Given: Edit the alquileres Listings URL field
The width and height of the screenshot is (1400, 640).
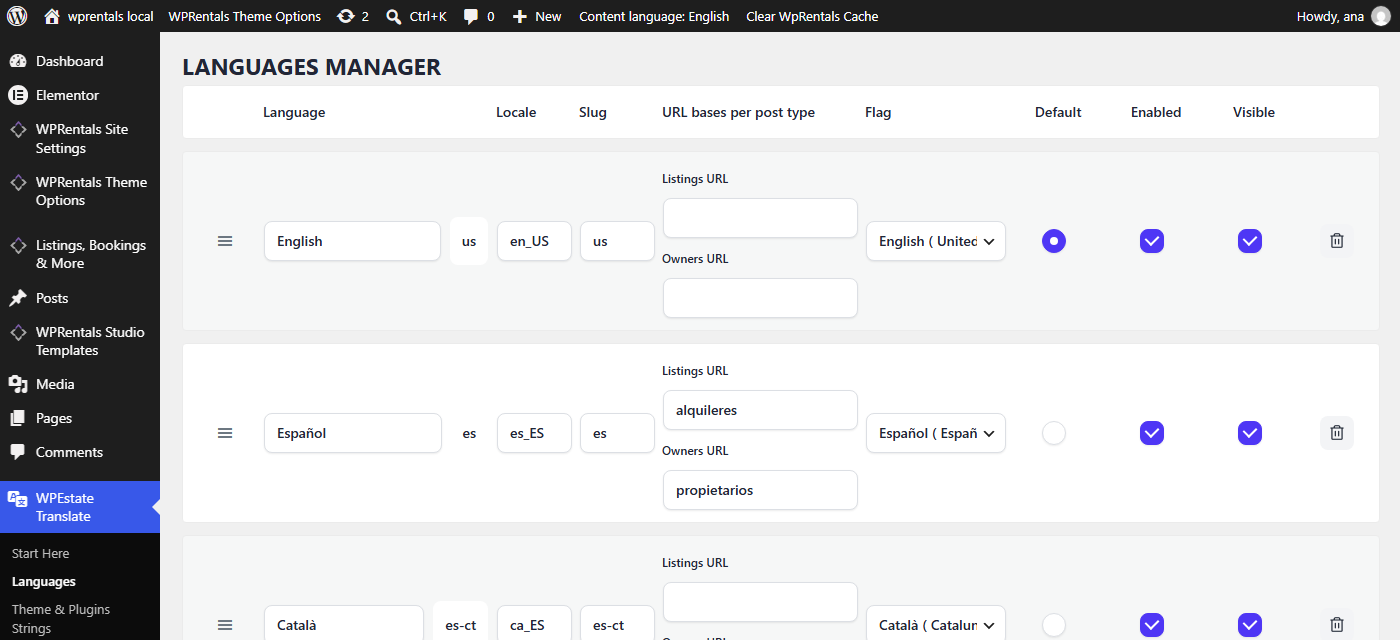Looking at the screenshot, I should click(760, 410).
